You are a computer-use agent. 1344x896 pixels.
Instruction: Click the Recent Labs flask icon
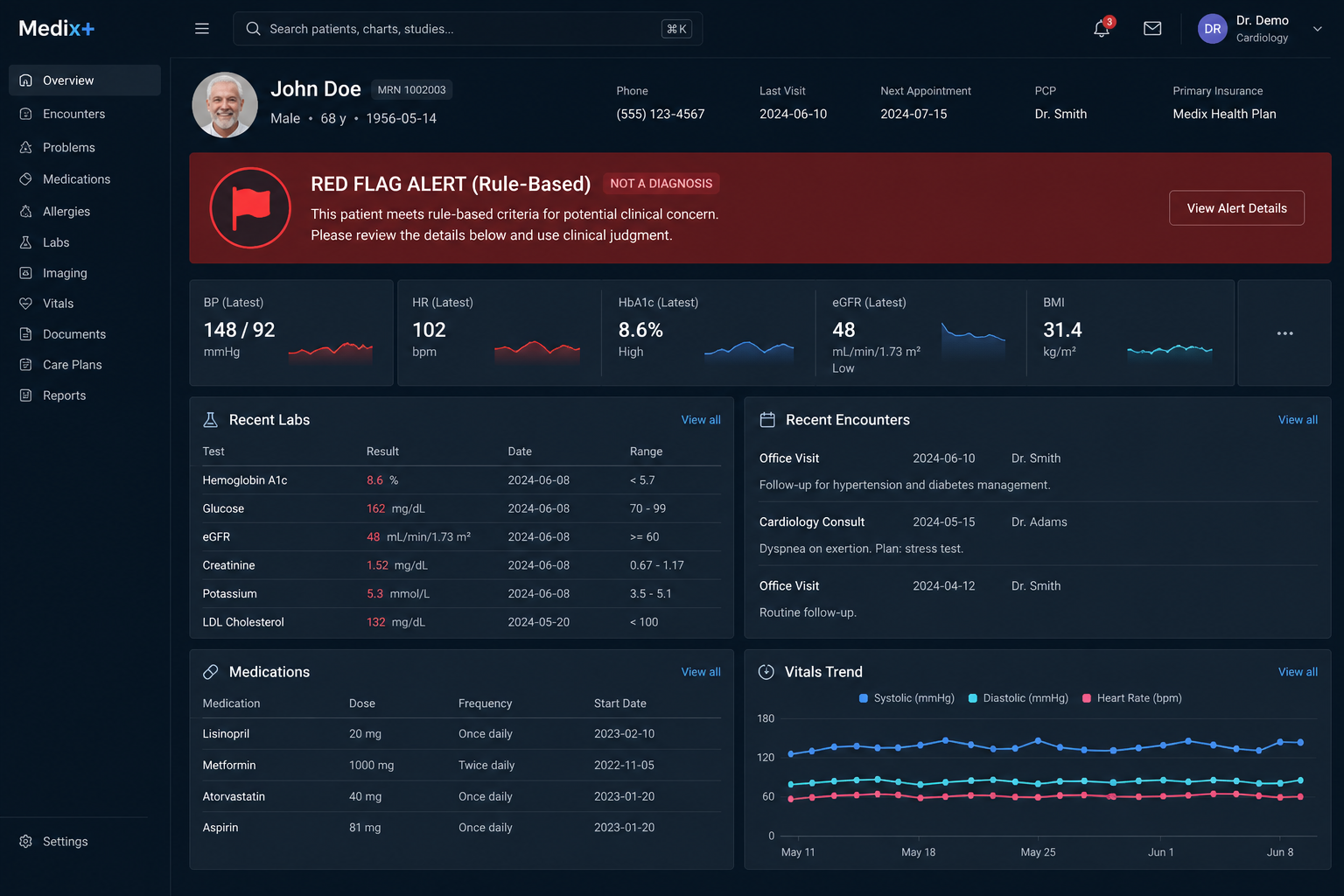pos(210,420)
